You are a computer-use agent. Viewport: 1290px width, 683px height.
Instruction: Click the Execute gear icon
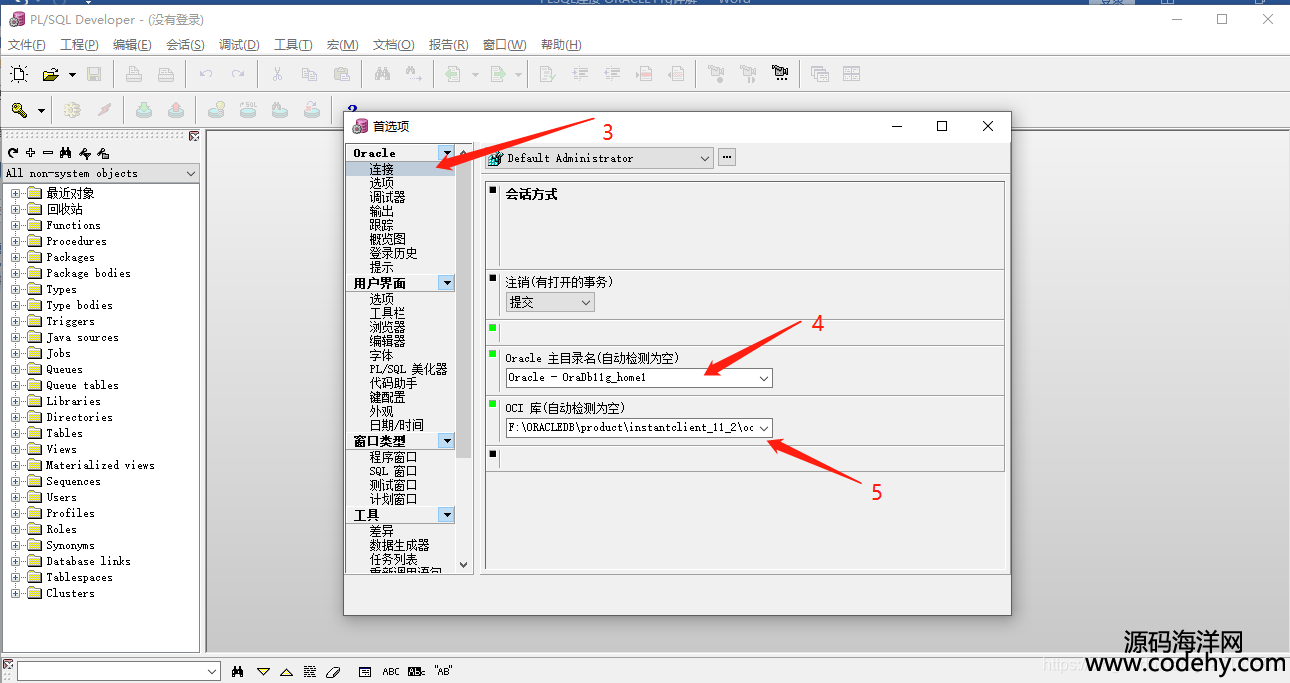72,110
